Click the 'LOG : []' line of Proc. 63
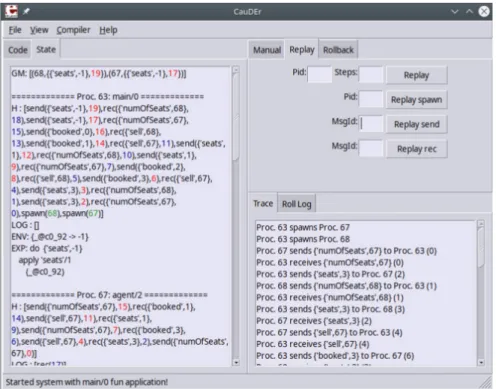 [x=25, y=225]
